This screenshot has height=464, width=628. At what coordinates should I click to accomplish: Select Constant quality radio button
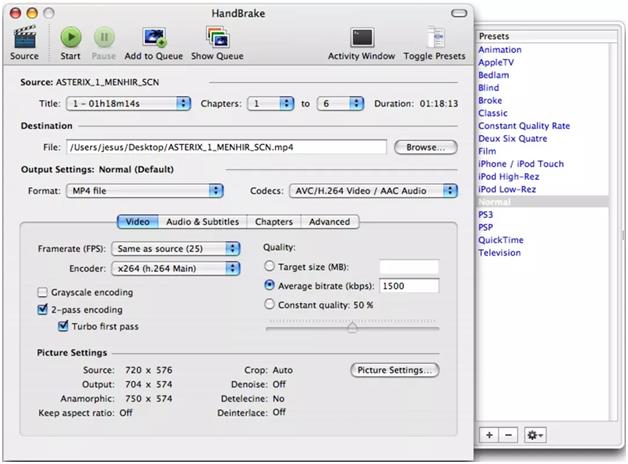[x=270, y=304]
